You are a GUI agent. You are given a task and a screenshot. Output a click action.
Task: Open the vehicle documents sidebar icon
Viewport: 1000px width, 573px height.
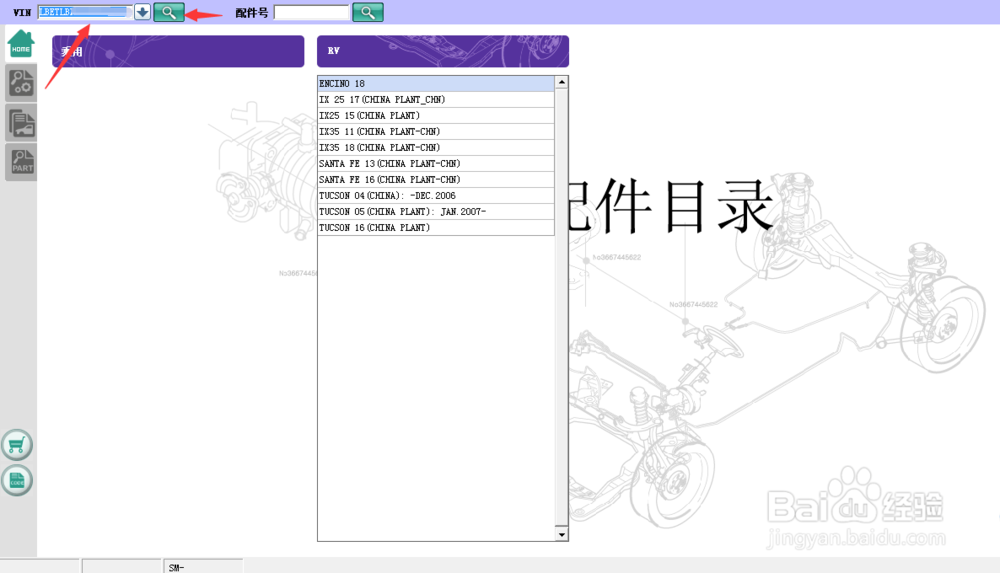pos(21,123)
